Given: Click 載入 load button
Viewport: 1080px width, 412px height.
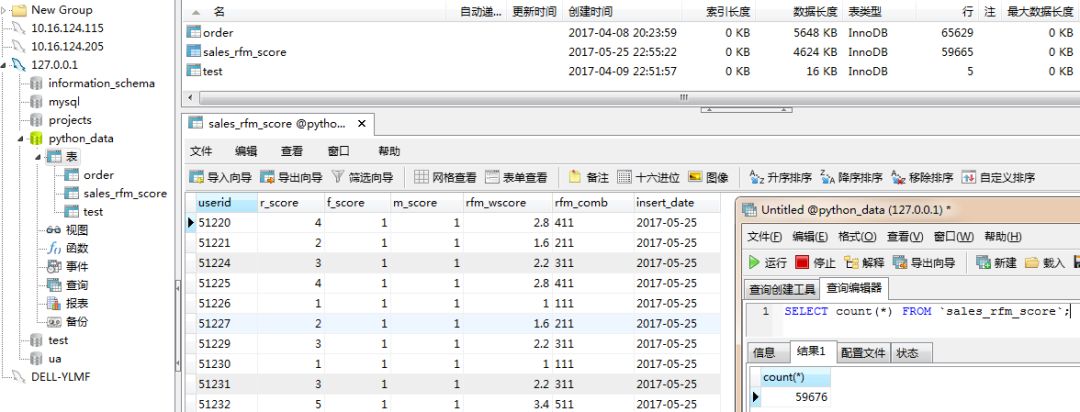Looking at the screenshot, I should tap(1044, 262).
